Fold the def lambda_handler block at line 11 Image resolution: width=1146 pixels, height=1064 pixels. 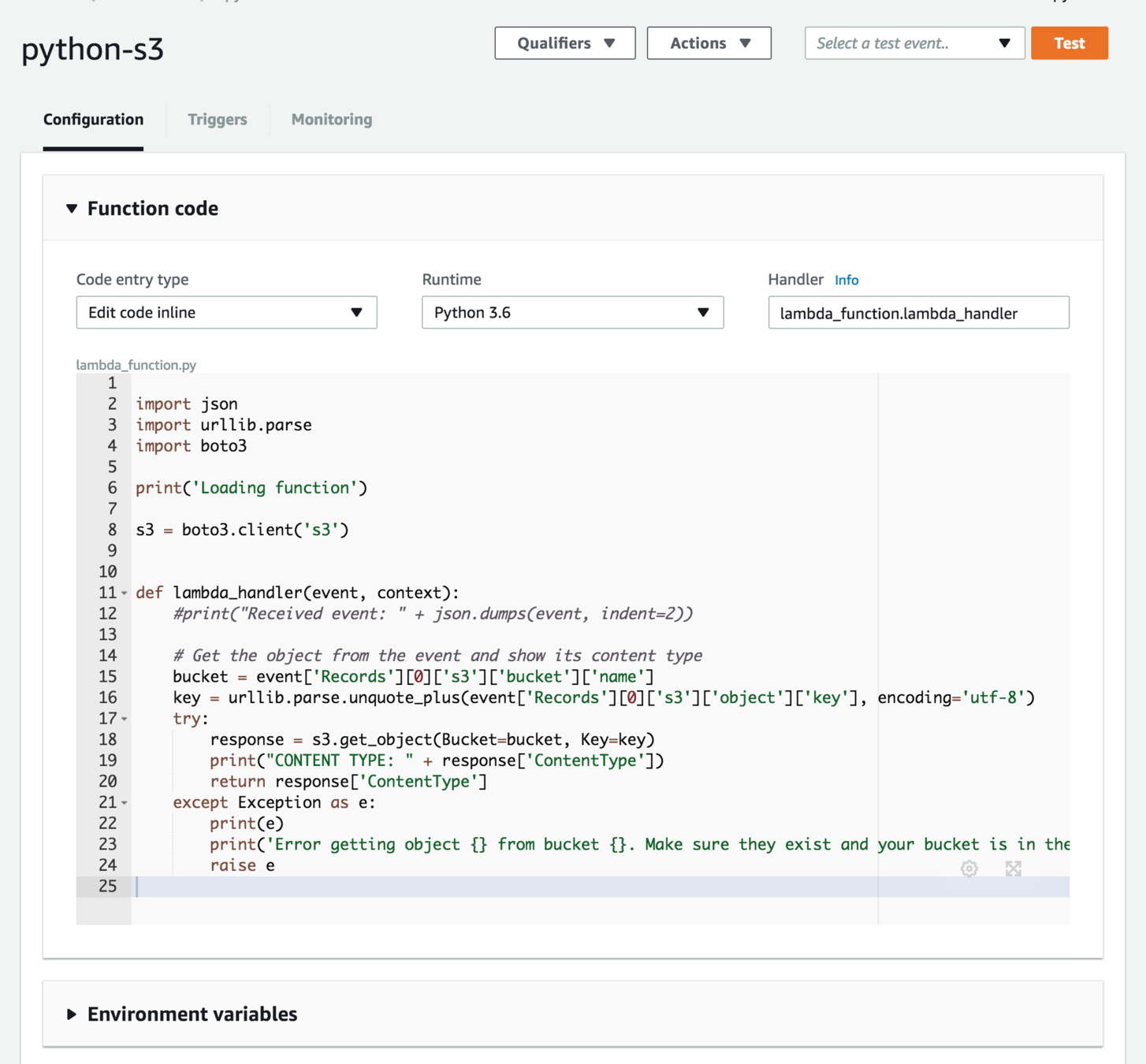click(x=125, y=593)
